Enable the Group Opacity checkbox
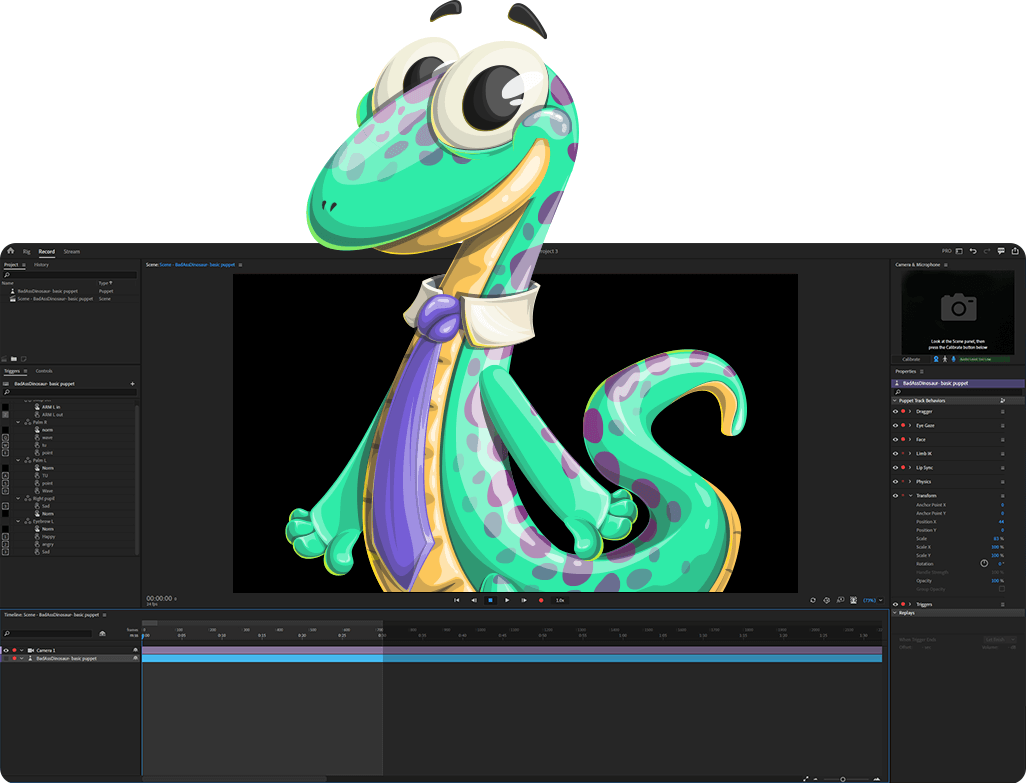This screenshot has height=783, width=1026. click(1001, 588)
